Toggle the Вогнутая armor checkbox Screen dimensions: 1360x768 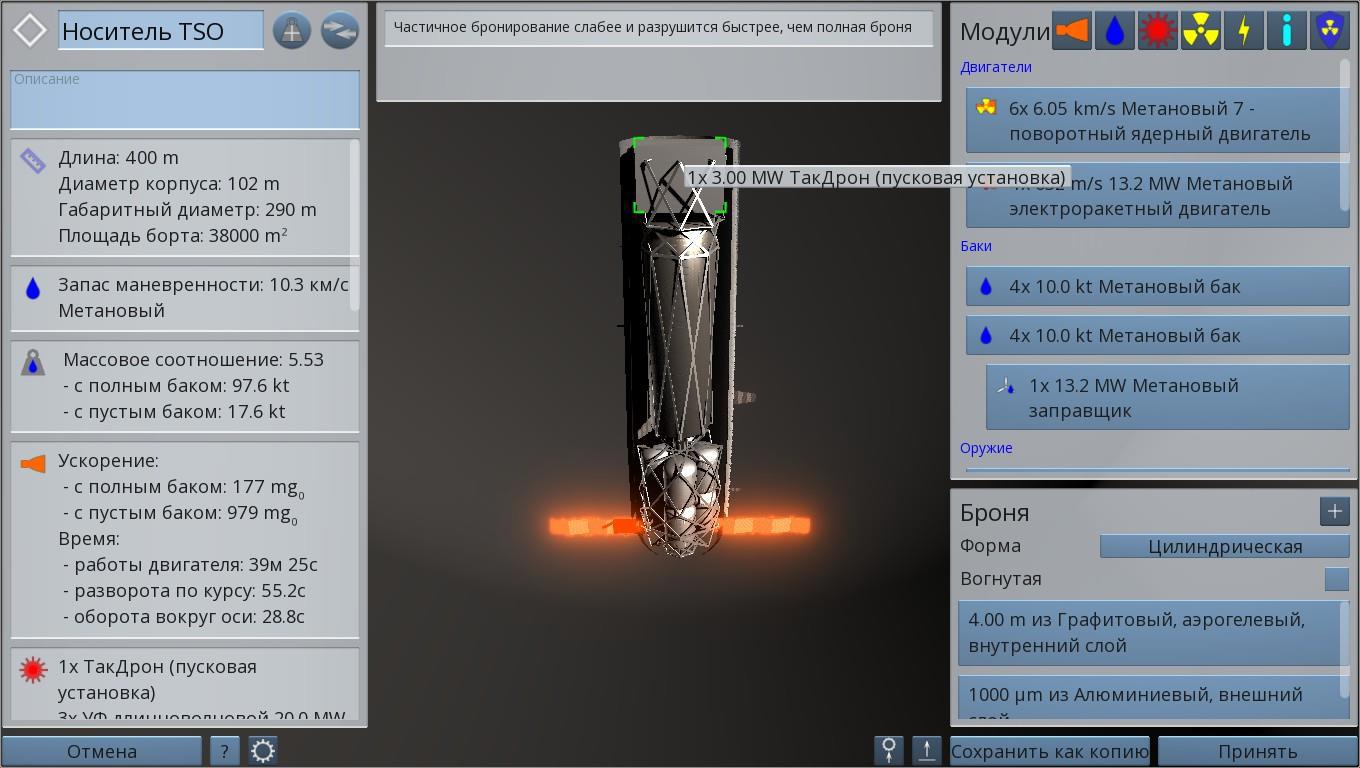[x=1336, y=579]
